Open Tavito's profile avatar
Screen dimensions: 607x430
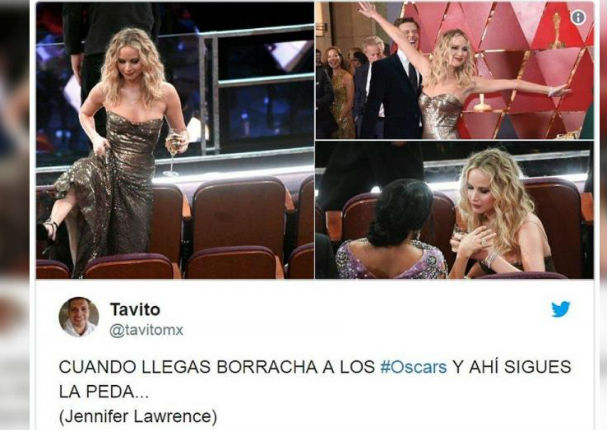coord(79,317)
